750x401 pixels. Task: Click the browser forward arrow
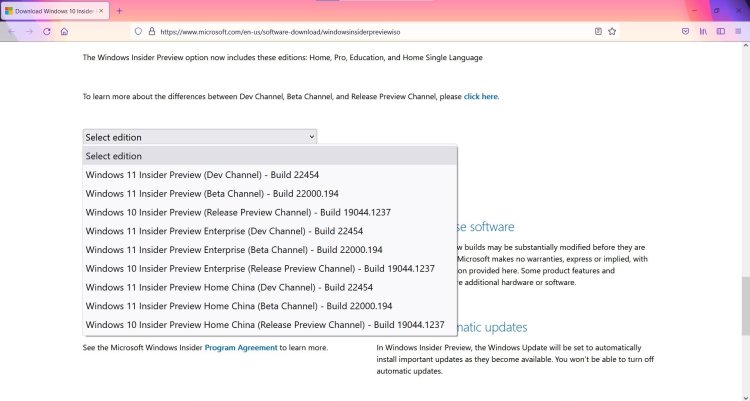[29, 32]
